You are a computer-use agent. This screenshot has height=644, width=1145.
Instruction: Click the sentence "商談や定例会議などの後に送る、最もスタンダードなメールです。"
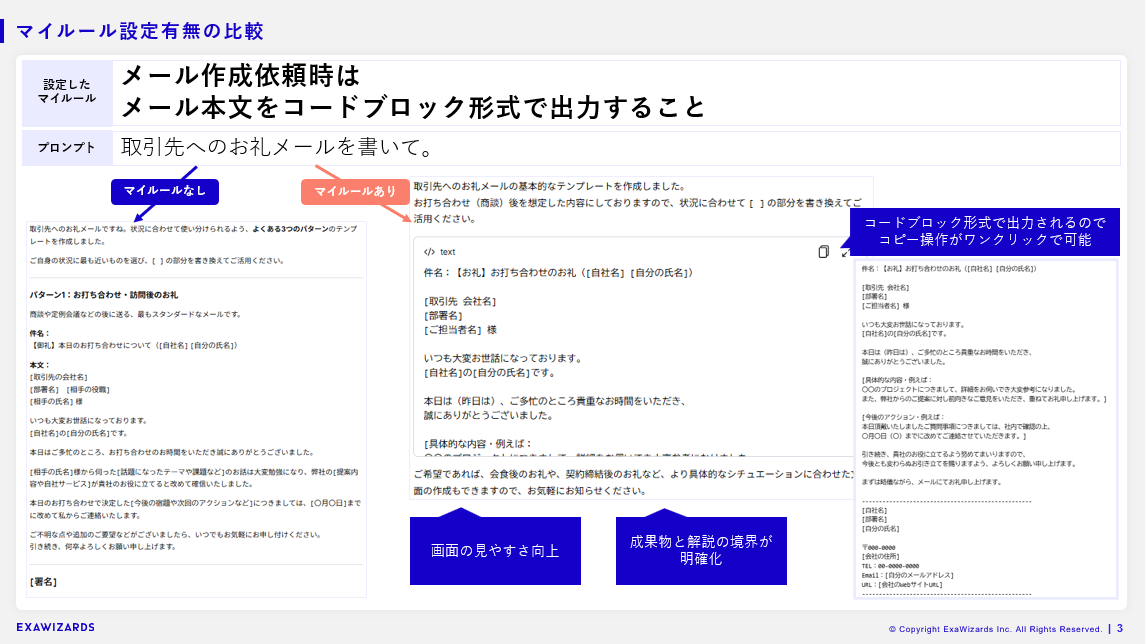coord(135,315)
